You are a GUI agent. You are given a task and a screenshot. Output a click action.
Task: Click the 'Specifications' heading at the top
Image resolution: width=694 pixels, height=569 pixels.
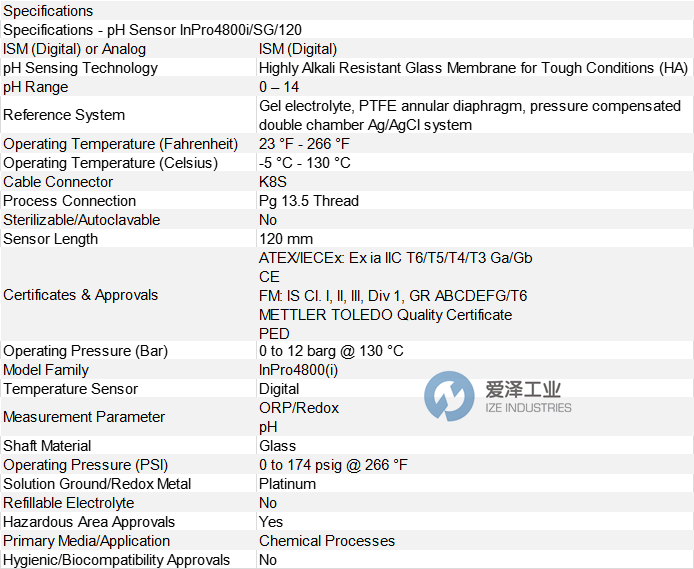point(48,11)
